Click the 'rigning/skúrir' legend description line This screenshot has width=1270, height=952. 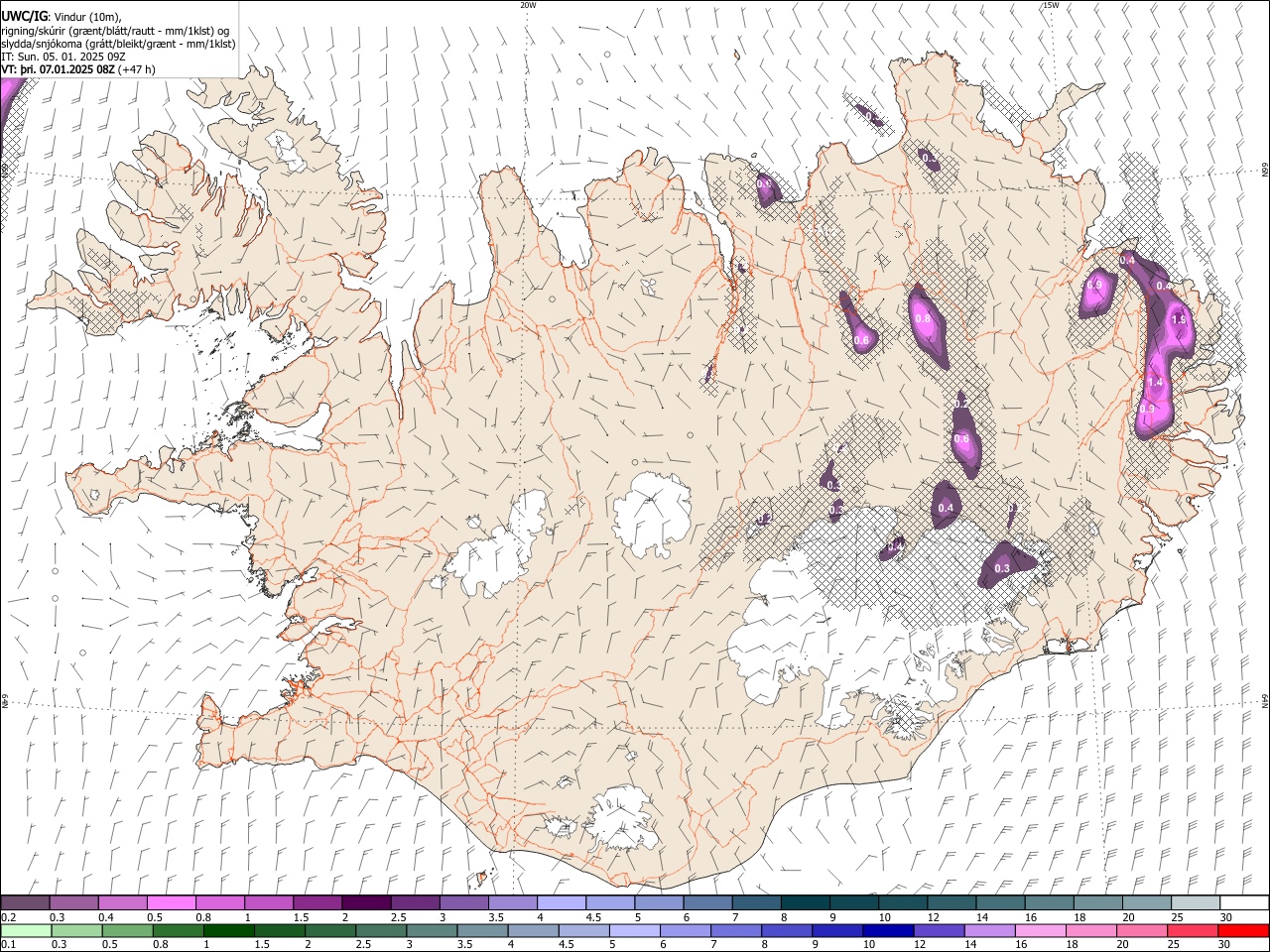115,31
